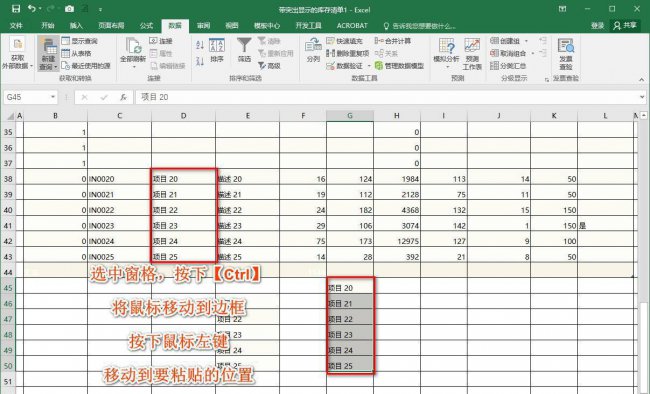This screenshot has height=394, width=650.
Task: Open the 排序 dialog
Action: click(x=217, y=51)
